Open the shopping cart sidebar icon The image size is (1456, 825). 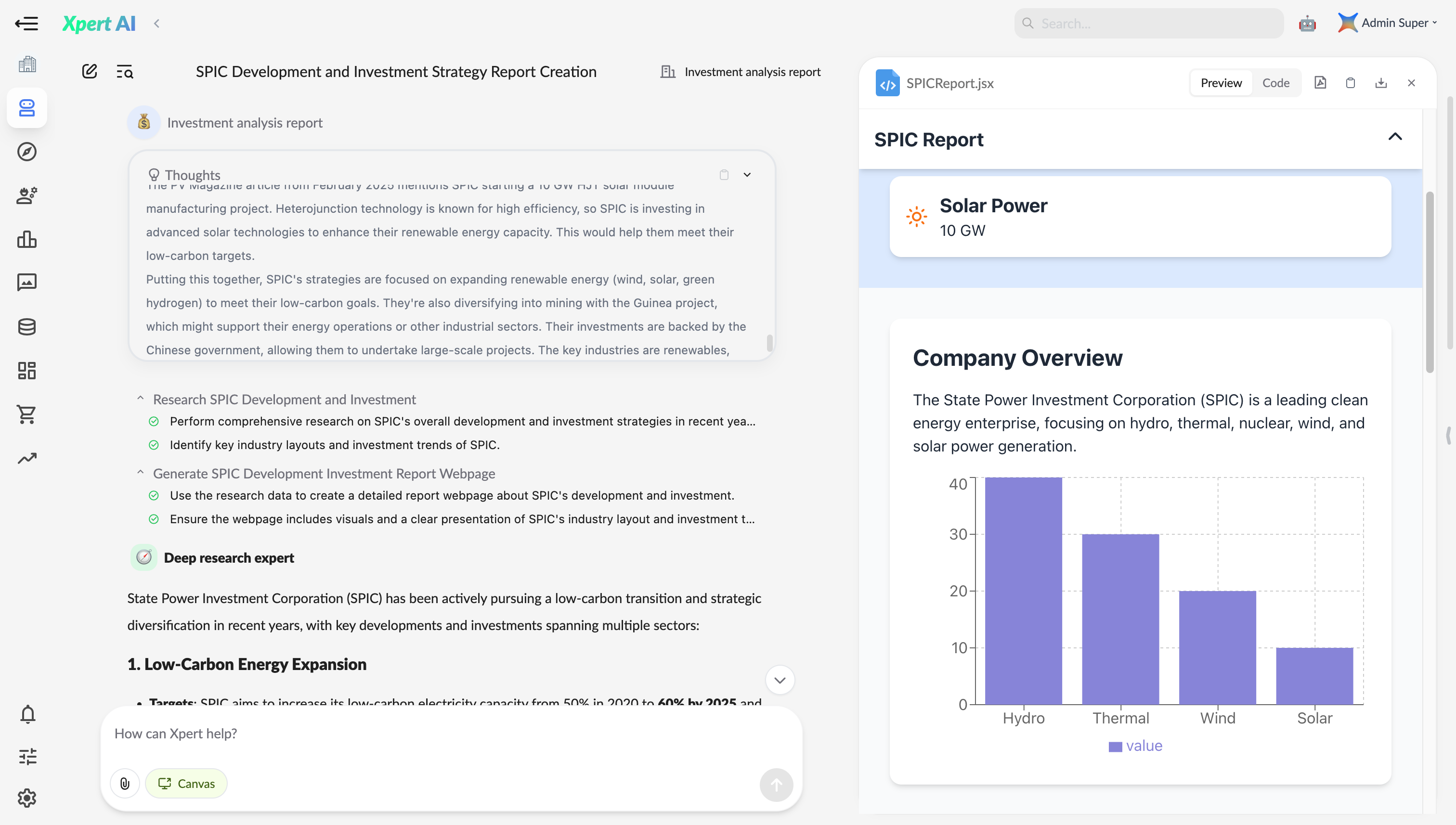pyautogui.click(x=26, y=414)
